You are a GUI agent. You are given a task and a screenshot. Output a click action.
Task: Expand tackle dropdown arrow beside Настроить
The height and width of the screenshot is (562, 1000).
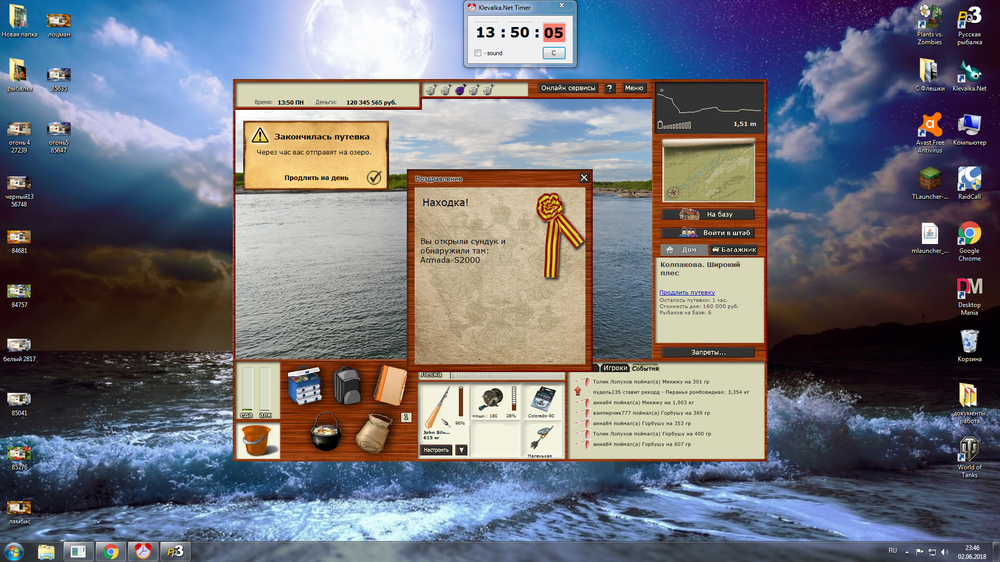(461, 450)
